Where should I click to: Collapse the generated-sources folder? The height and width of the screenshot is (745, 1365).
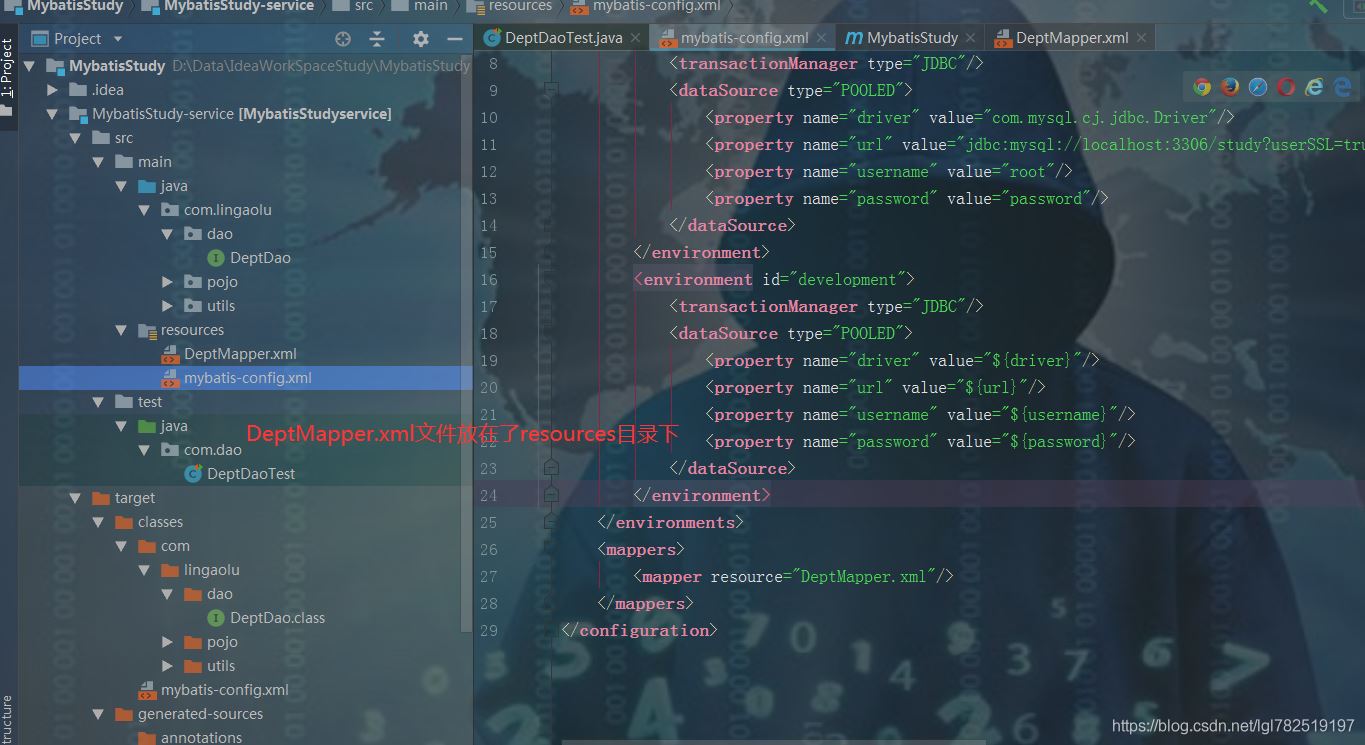[98, 714]
